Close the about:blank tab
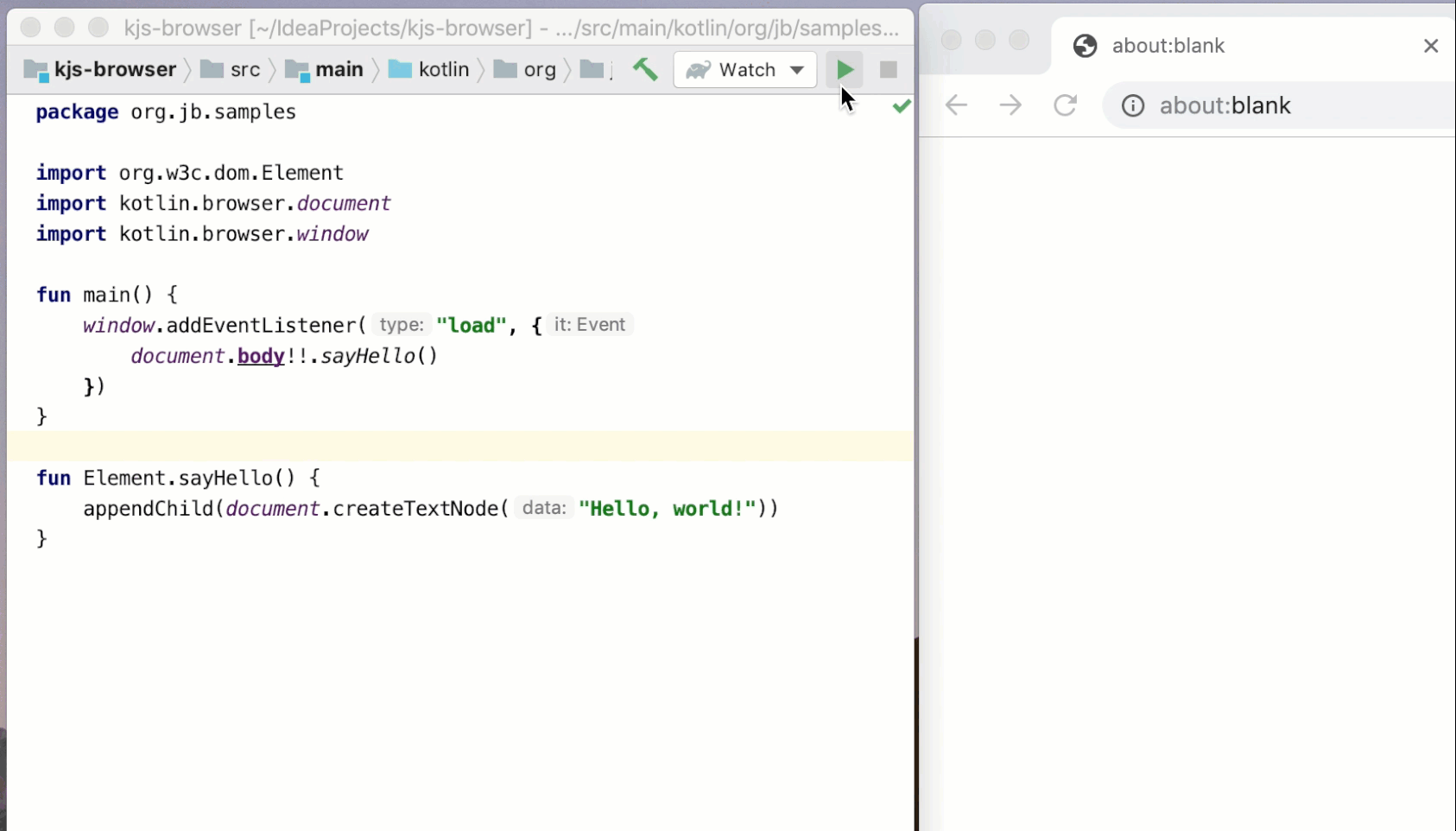1456x831 pixels. (1431, 45)
